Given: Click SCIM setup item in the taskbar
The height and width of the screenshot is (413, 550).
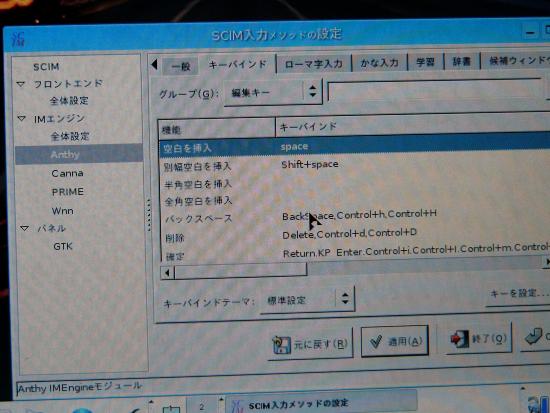Looking at the screenshot, I should tap(321, 404).
